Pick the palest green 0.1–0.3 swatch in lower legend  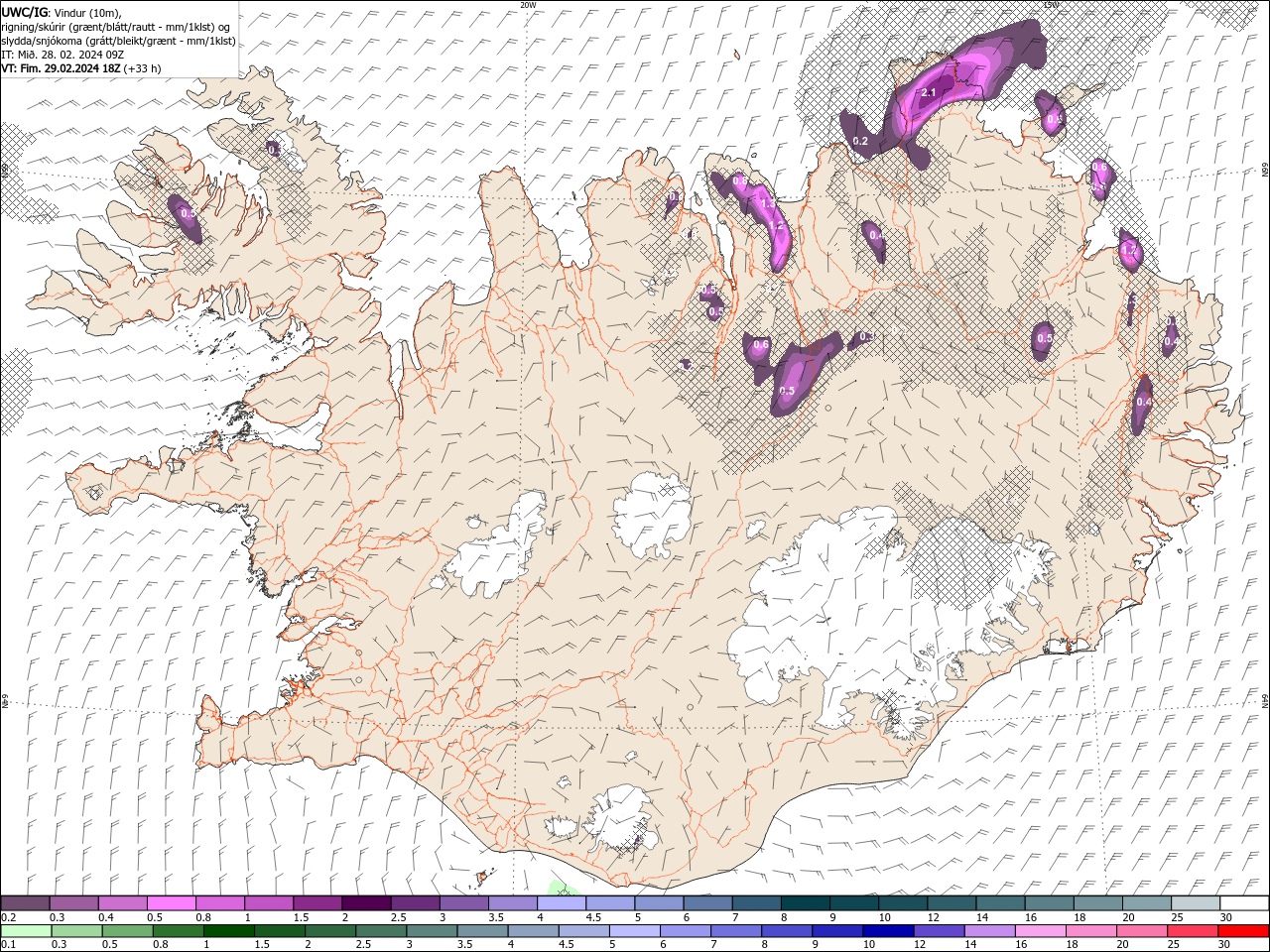tap(26, 931)
